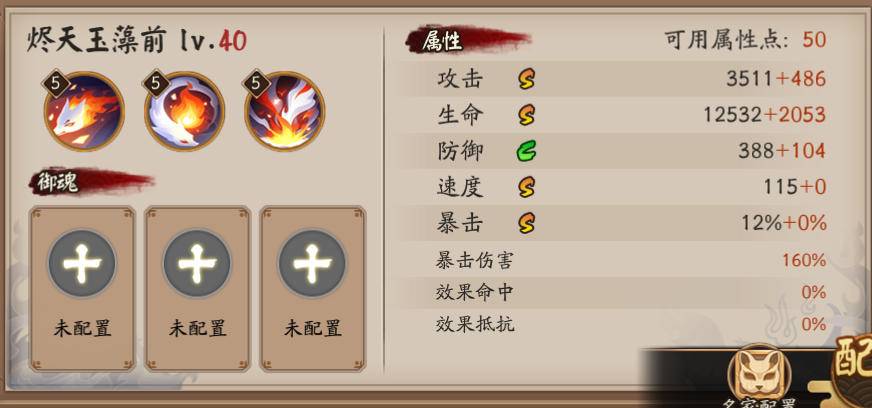The width and height of the screenshot is (872, 408).
Task: Select the third nine-tails flame skill icon
Action: tap(285, 112)
